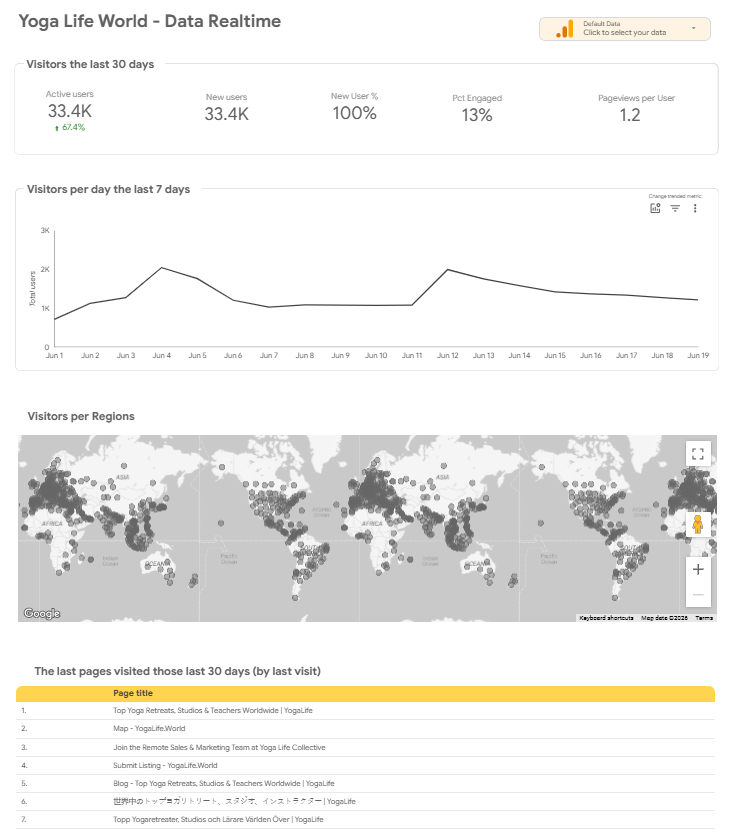Click the Jun 12 peak on line chart
This screenshot has width=732, height=832.
pyautogui.click(x=448, y=270)
